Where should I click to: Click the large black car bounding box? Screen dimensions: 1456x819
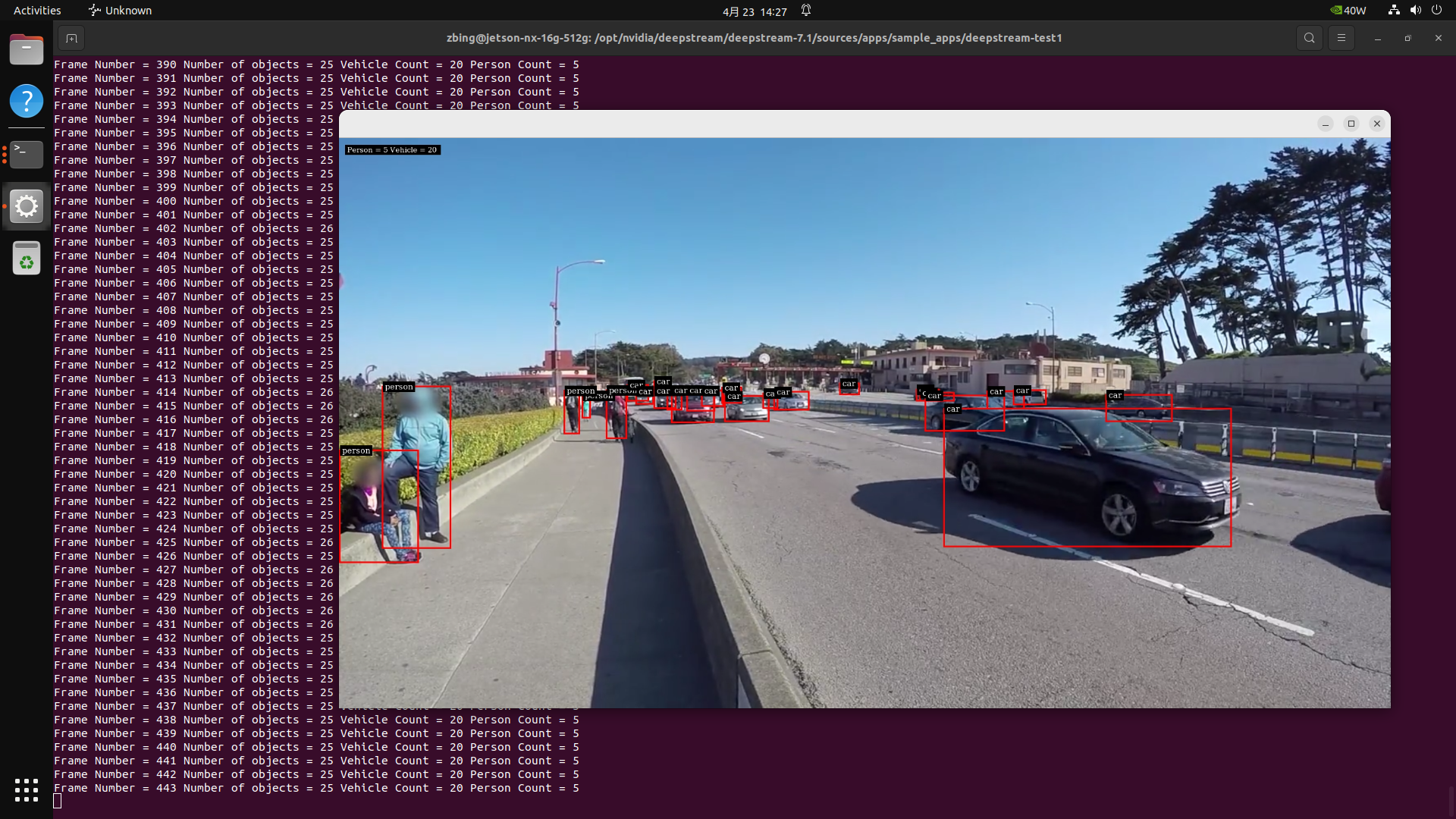[x=1087, y=478]
